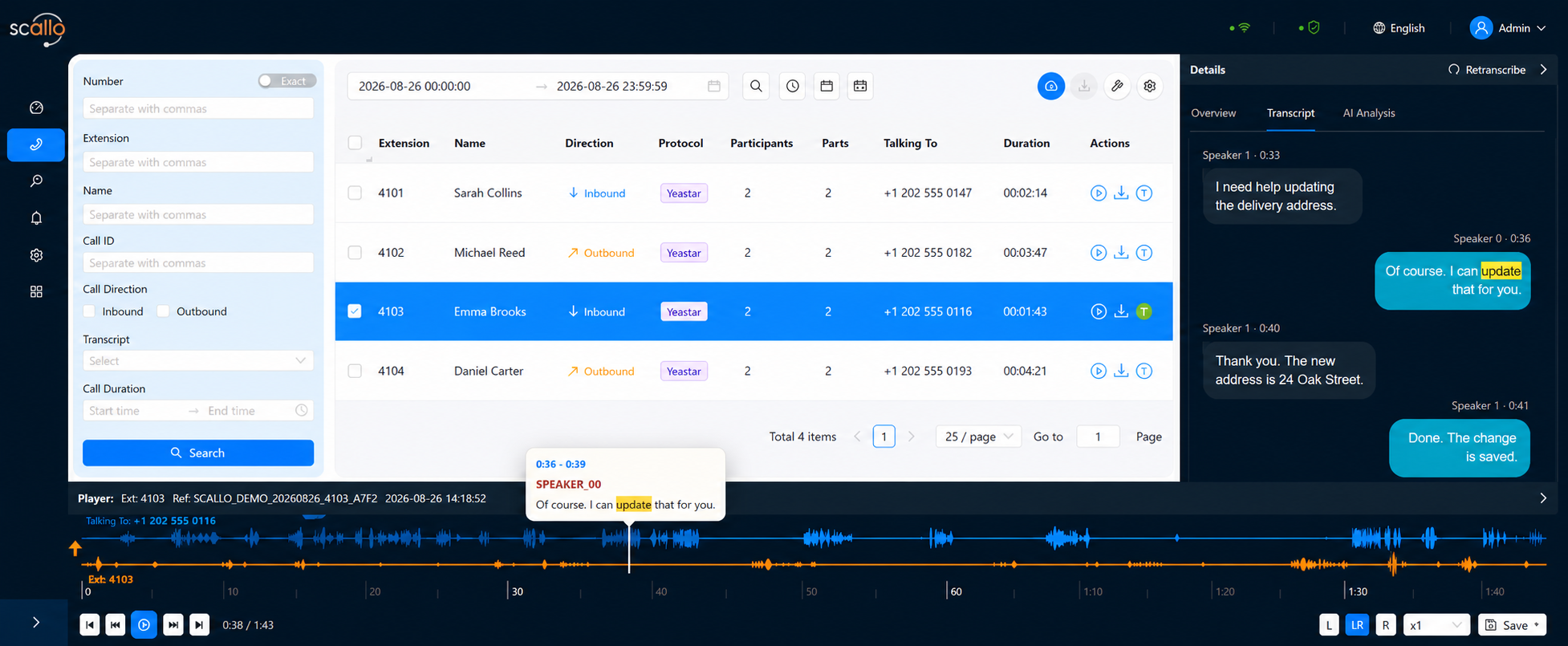Click the calendar grid toolbar icon
The height and width of the screenshot is (646, 1568).
[x=860, y=86]
